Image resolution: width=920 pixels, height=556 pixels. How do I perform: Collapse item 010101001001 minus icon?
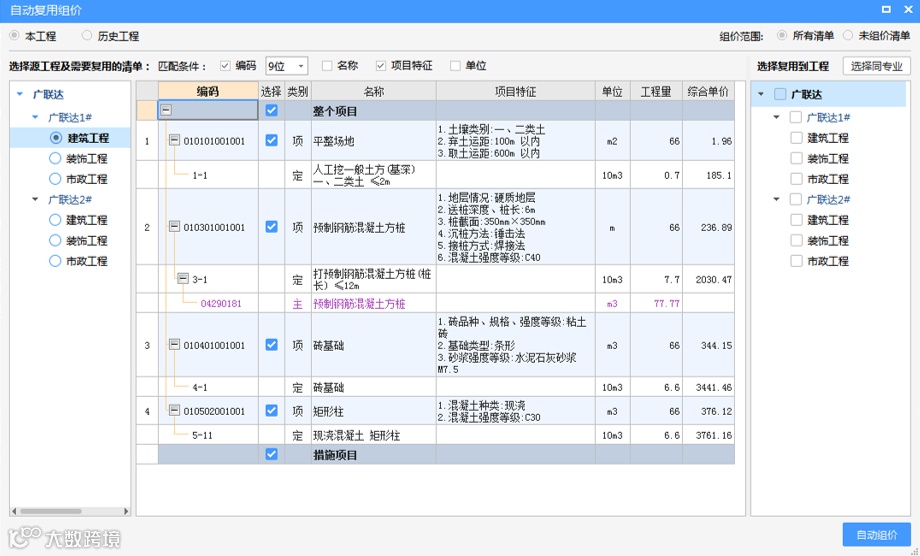(174, 140)
